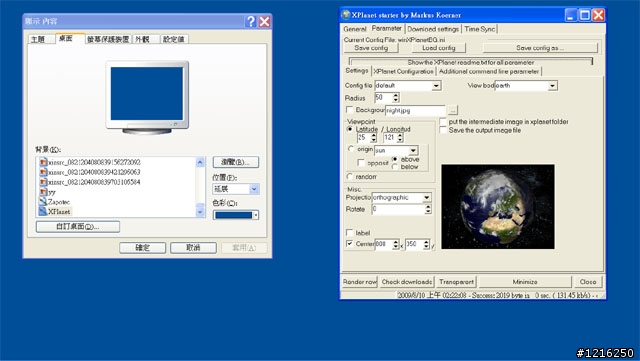Check Save the output image file
This screenshot has height=361, width=640.
443,130
